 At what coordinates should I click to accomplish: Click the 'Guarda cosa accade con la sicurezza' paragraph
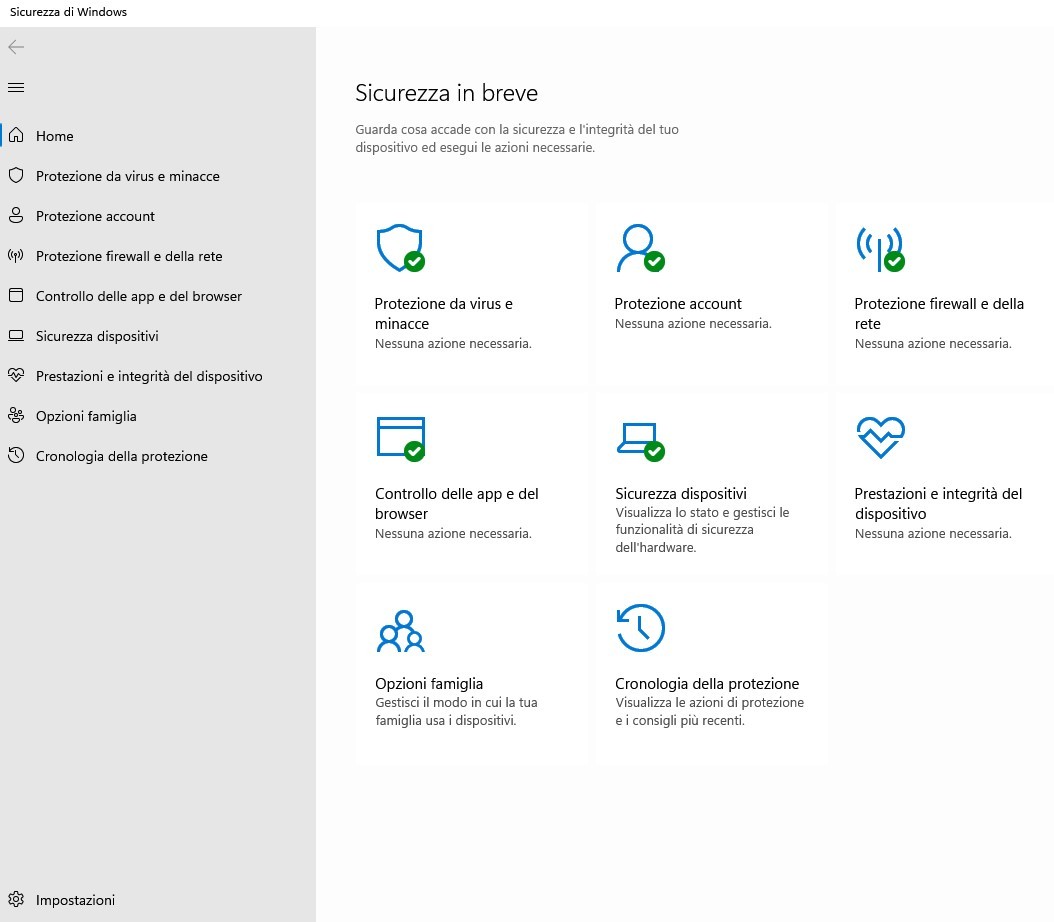517,138
